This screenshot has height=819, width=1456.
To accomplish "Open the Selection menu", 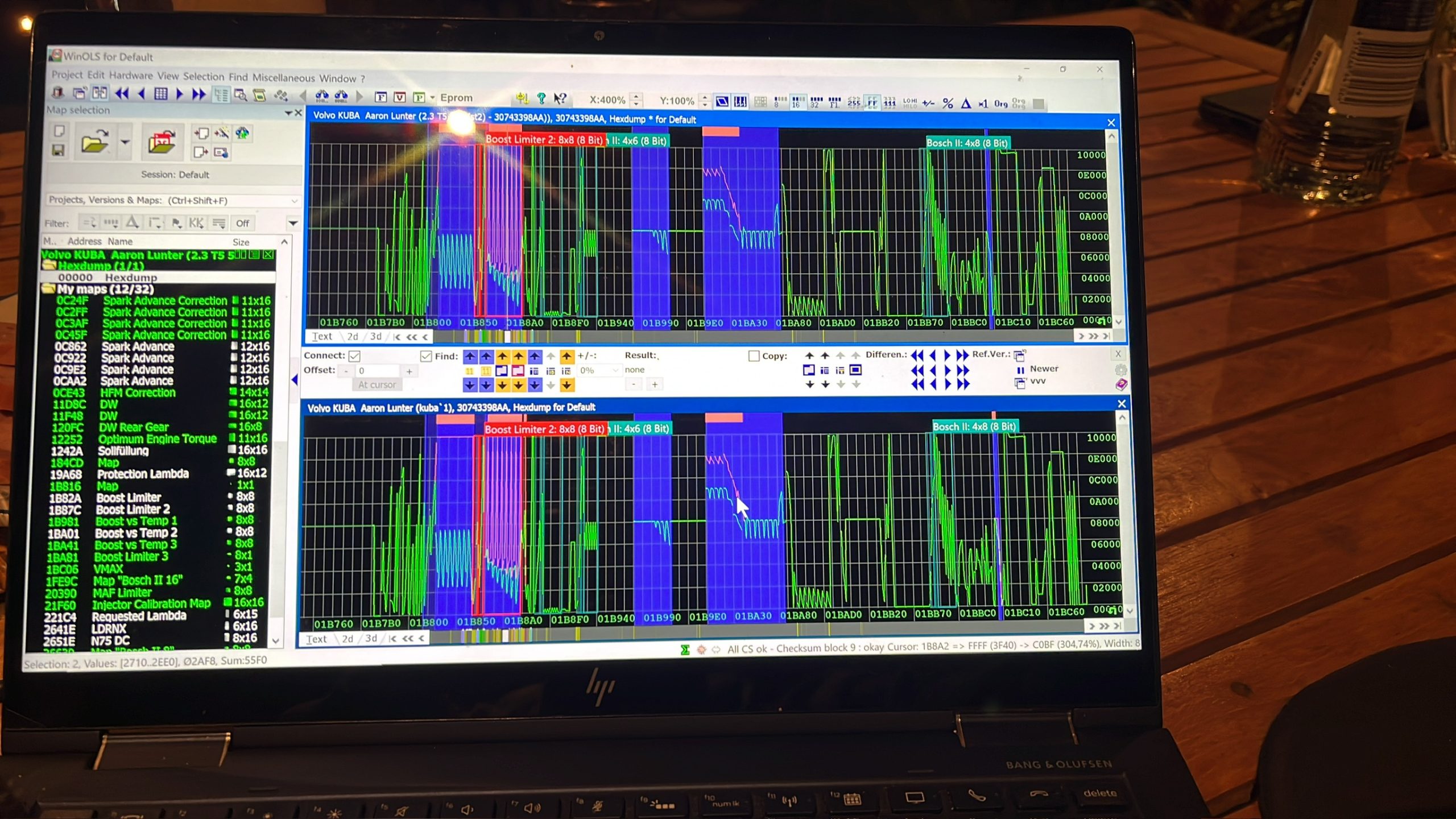I will (204, 76).
